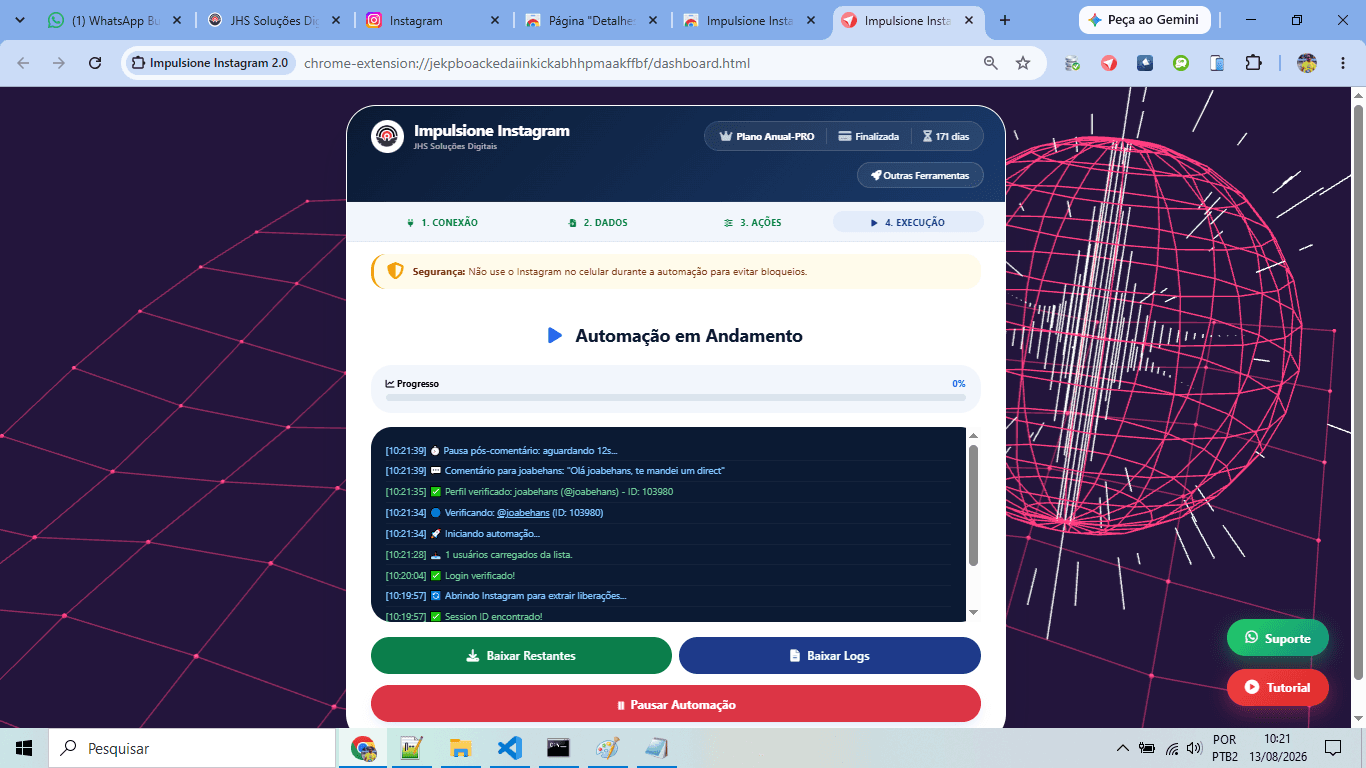
Task: Open the Tutorial floating button
Action: click(1278, 687)
